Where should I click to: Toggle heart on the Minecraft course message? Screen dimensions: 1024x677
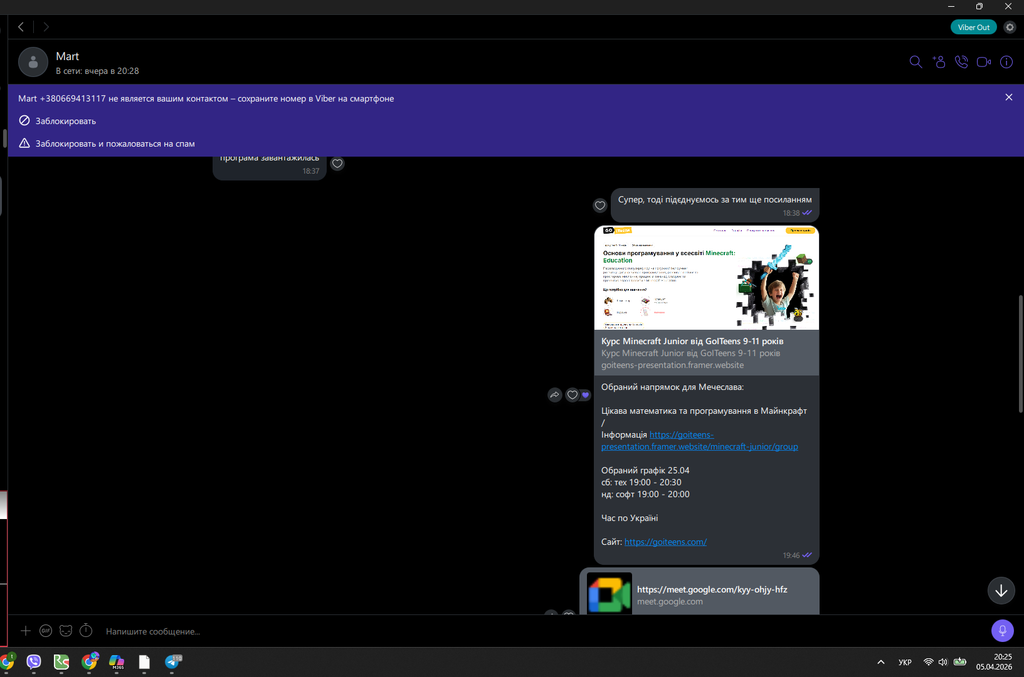573,395
